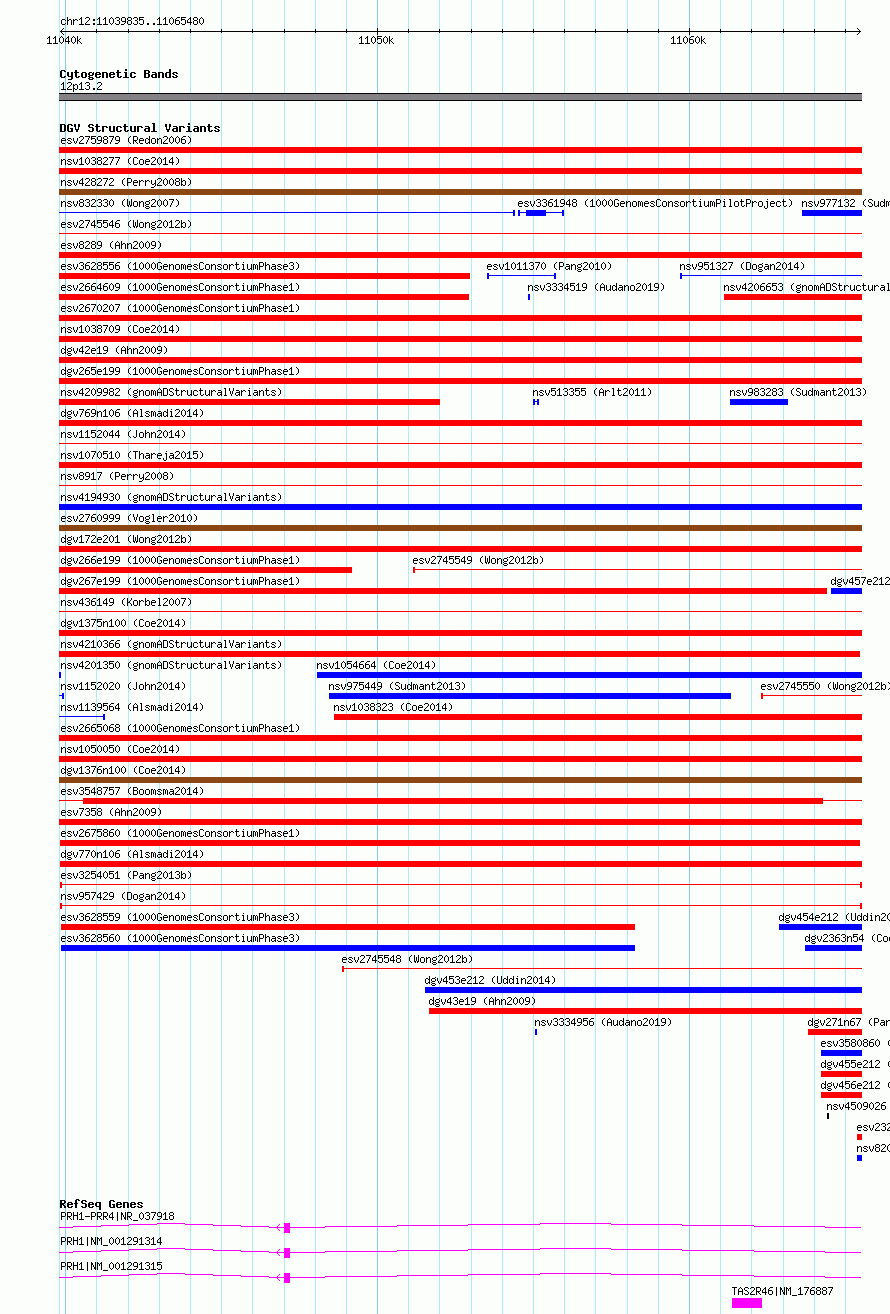This screenshot has height=1314, width=890.
Task: Click the dgv769n106 (Alsmadi2014) label
Action: 132,413
